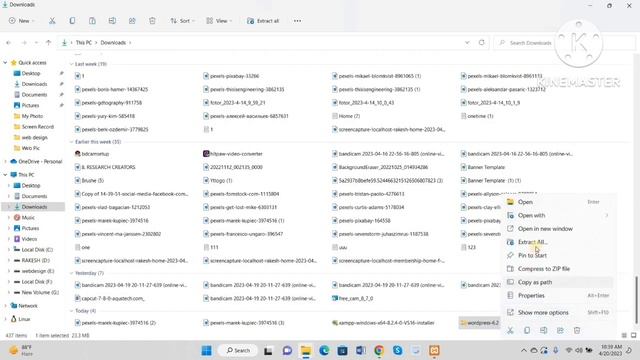Go back with the back arrow
The width and height of the screenshot is (640, 360).
pyautogui.click(x=9, y=42)
